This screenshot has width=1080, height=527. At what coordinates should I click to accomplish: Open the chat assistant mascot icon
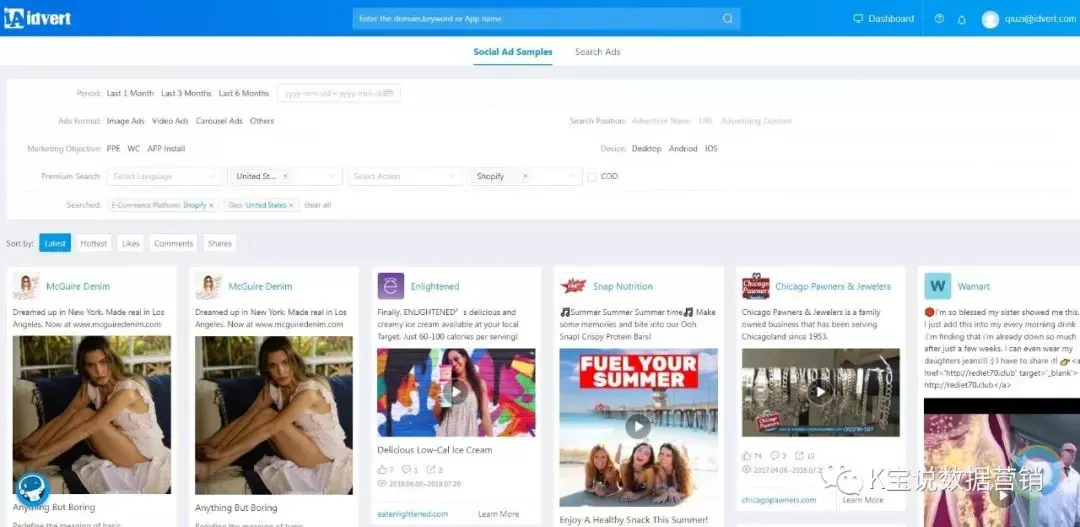(32, 489)
